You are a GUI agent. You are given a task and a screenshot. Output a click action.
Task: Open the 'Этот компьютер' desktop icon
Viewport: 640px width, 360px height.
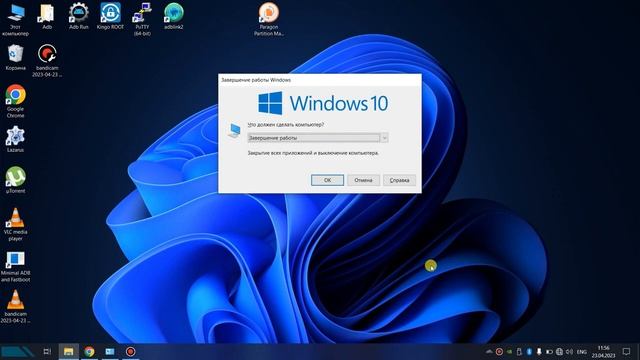(15, 20)
